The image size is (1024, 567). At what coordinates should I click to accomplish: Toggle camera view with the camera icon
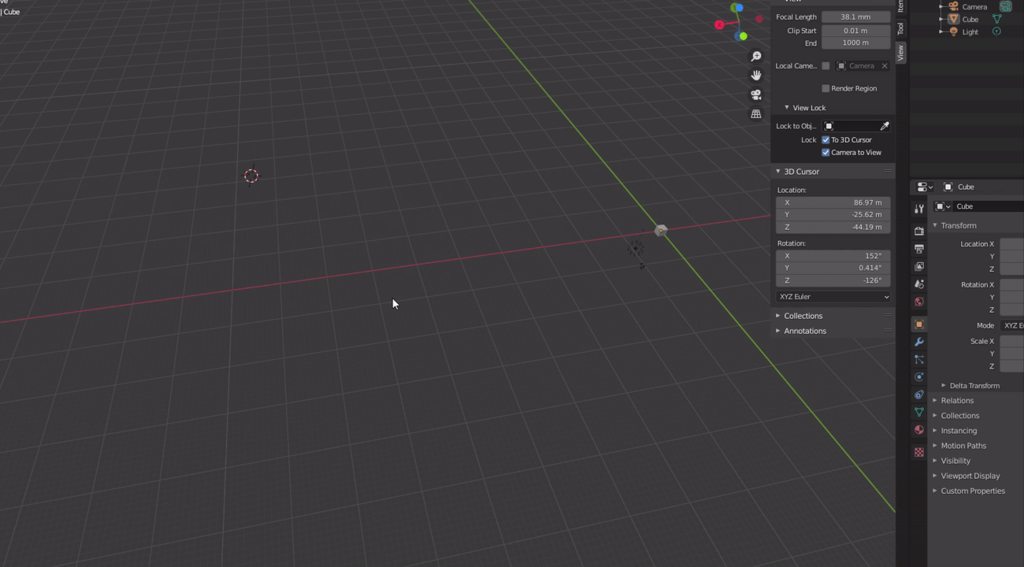coord(756,95)
